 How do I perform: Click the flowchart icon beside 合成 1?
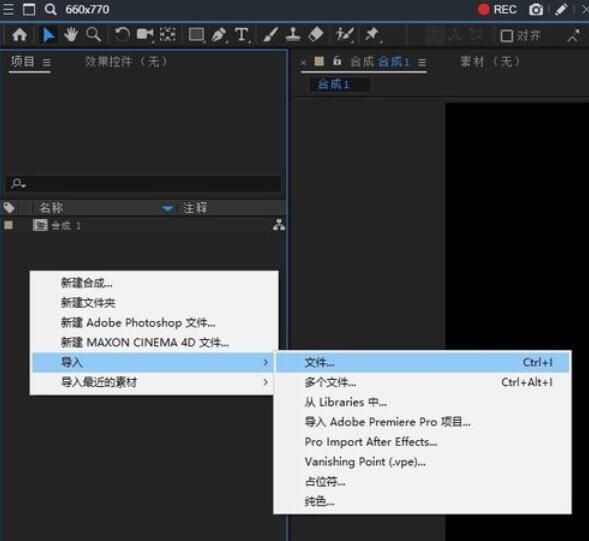(x=279, y=225)
